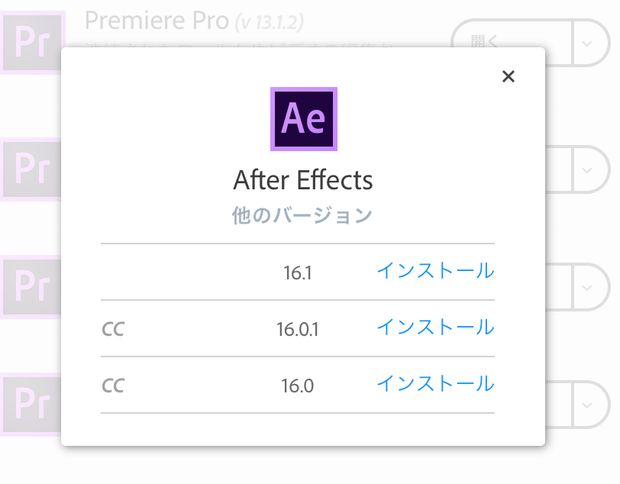Click the second Premiere Pro Pr icon

31,169
